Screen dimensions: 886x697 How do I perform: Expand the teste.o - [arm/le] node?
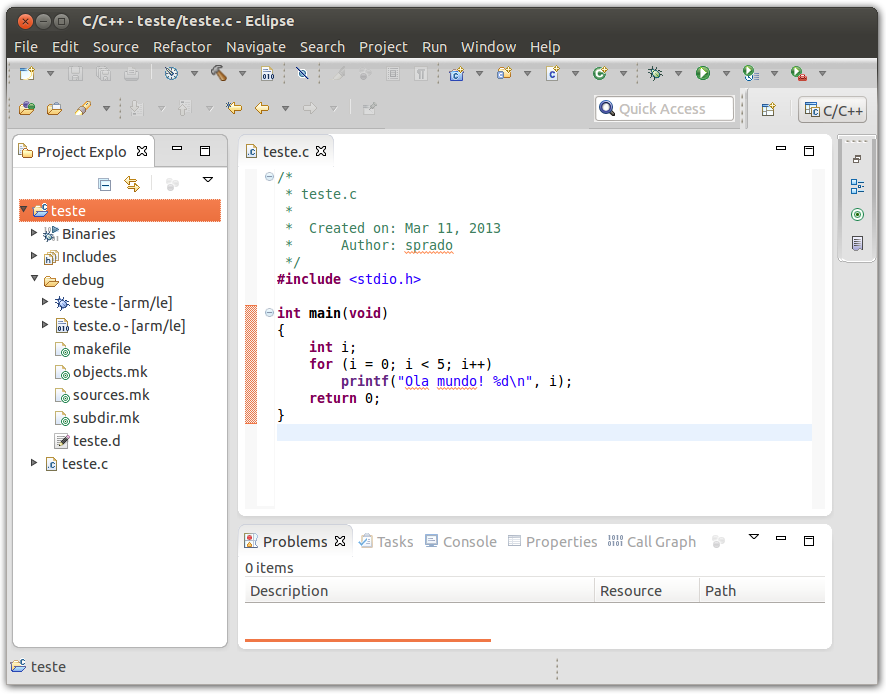[45, 325]
